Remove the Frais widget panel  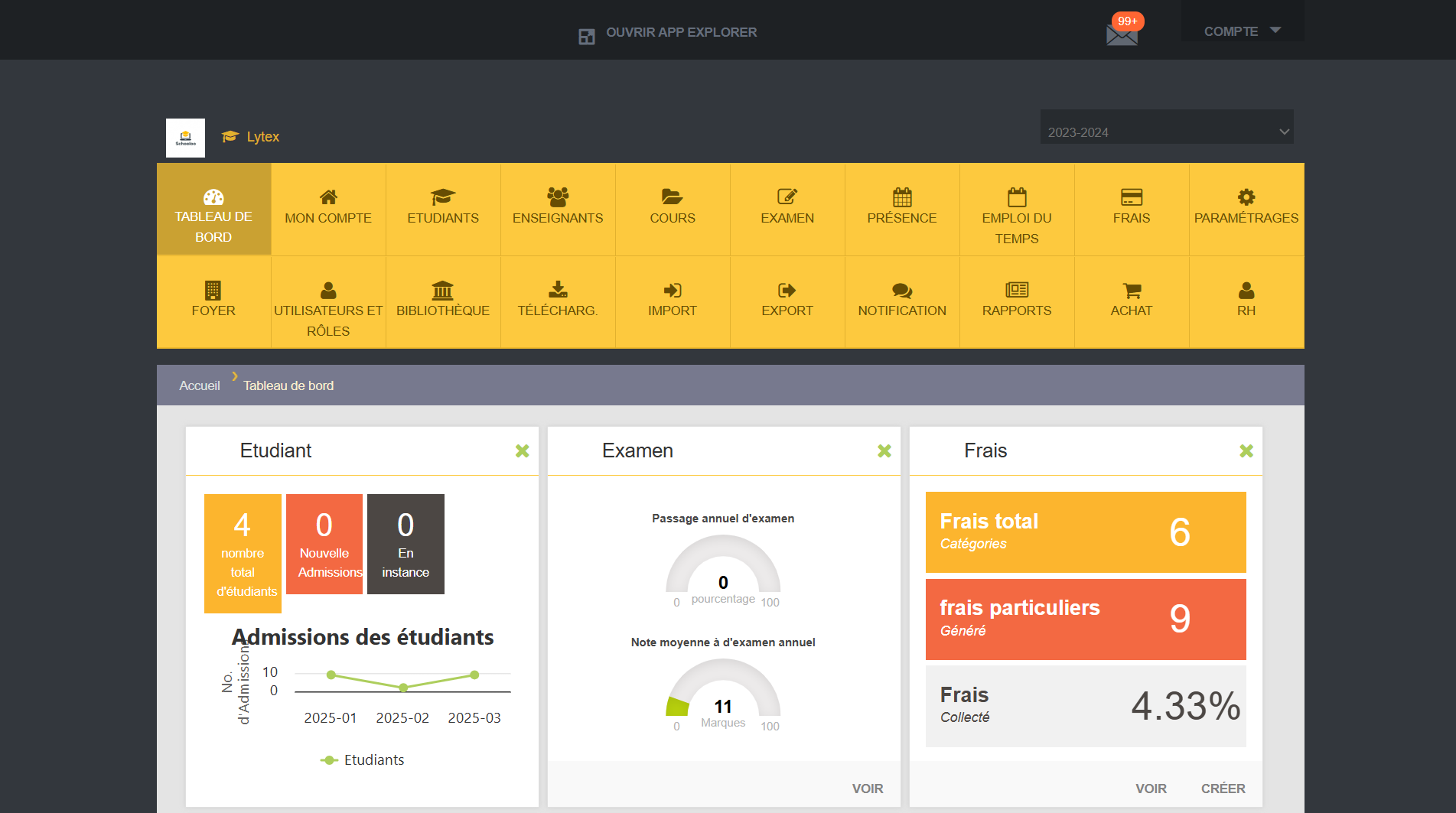[x=1246, y=451]
